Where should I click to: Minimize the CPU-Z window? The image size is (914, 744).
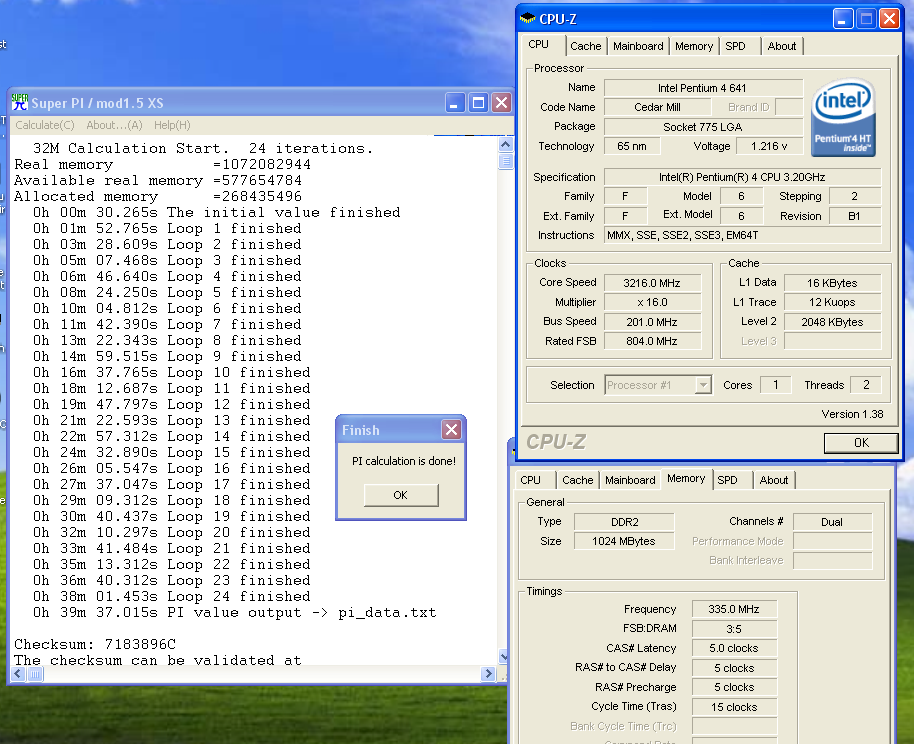coord(842,19)
